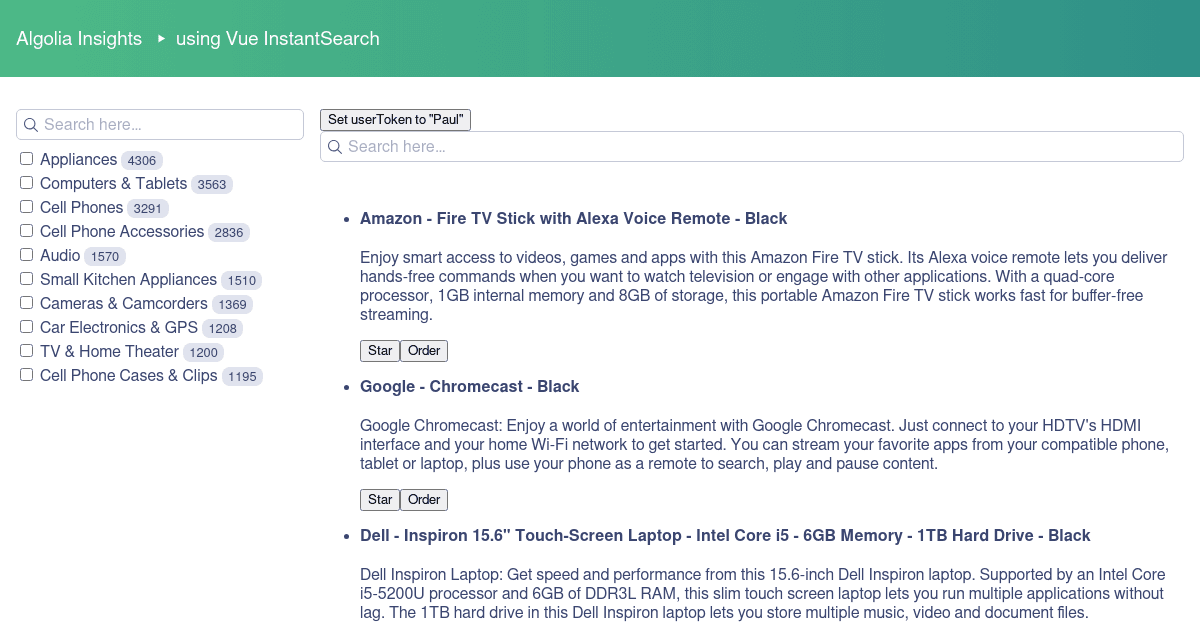Star the Amazon Fire TV Stick product
The image size is (1200, 630).
(x=380, y=350)
